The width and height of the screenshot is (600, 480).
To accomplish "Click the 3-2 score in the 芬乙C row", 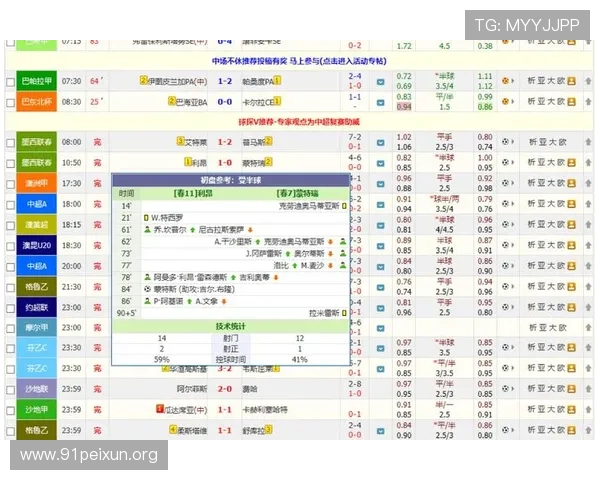I will 225,369.
